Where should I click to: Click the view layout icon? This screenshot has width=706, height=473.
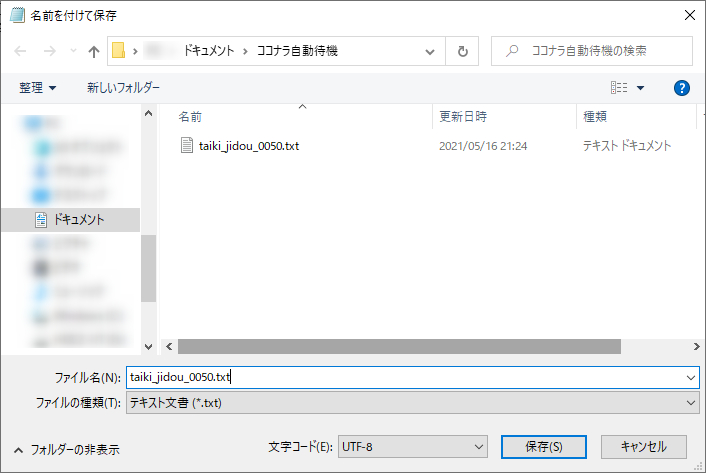point(619,87)
